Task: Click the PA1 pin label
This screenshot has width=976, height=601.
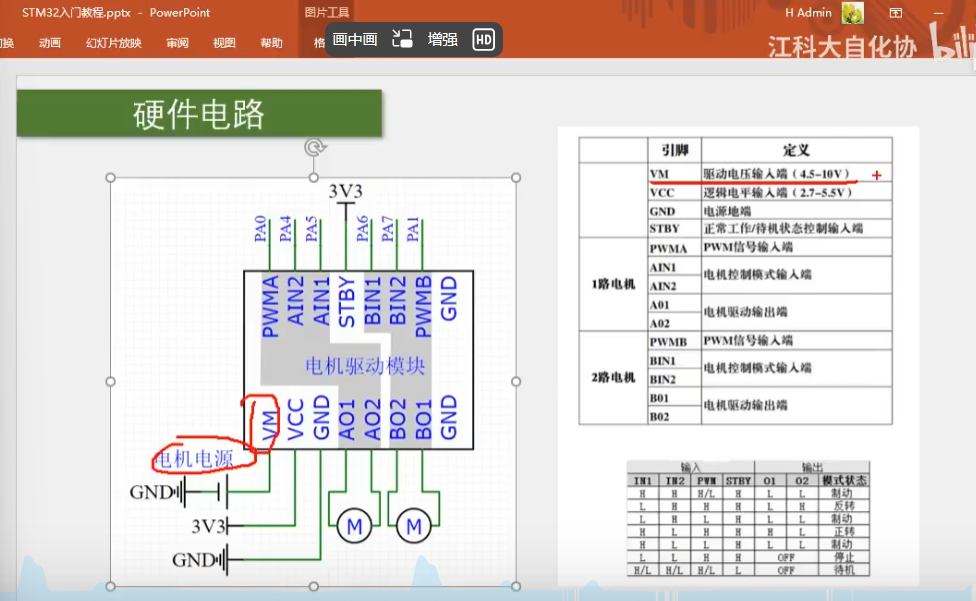Action: click(413, 228)
